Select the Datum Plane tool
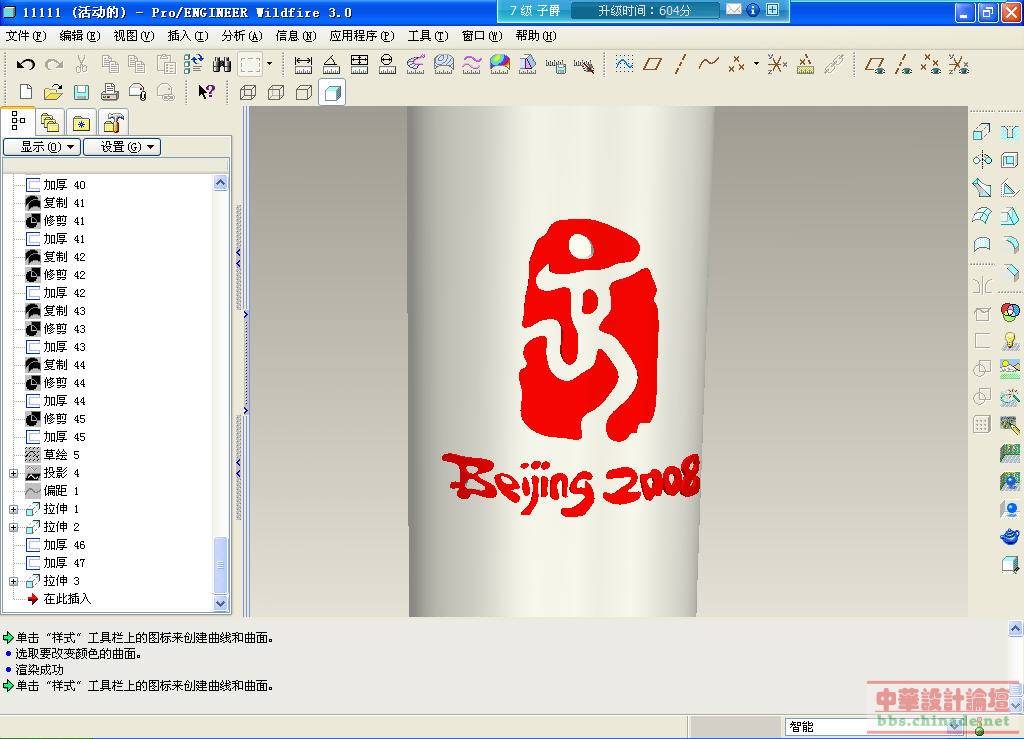 click(652, 64)
